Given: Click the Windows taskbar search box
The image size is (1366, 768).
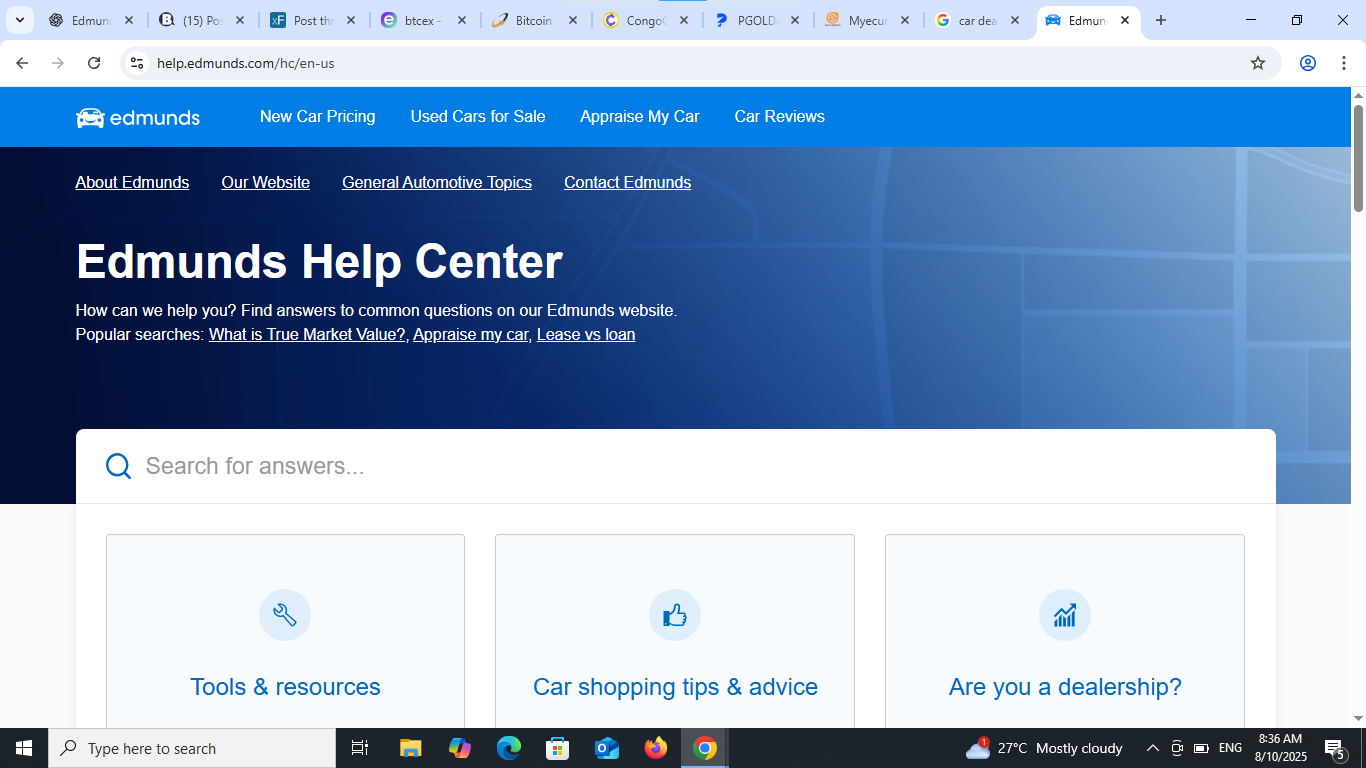Looking at the screenshot, I should [192, 748].
